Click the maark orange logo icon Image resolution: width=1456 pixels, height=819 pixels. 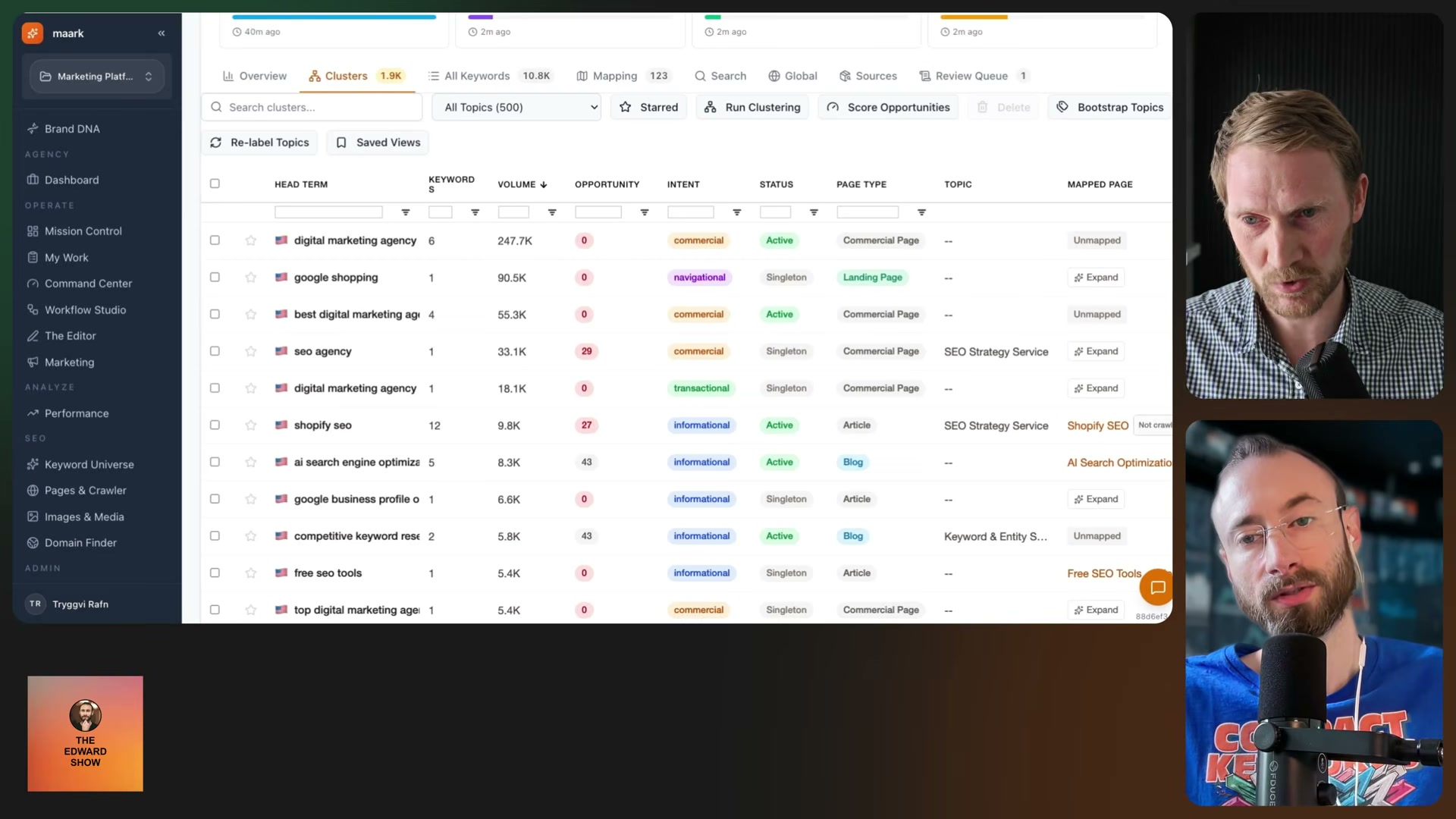click(x=33, y=33)
